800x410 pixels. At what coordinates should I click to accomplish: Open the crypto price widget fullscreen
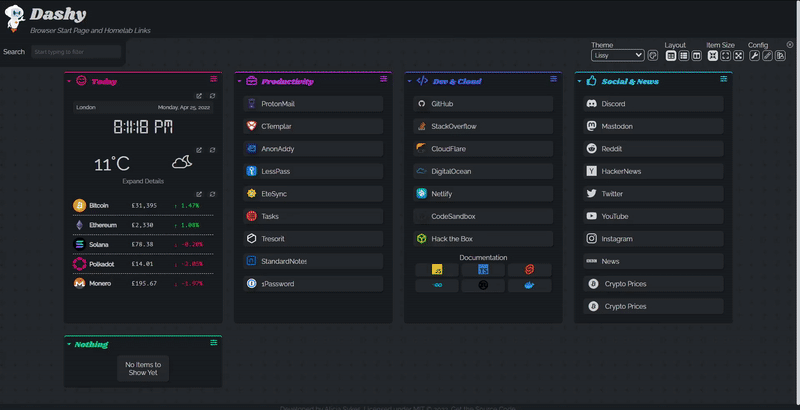click(199, 194)
